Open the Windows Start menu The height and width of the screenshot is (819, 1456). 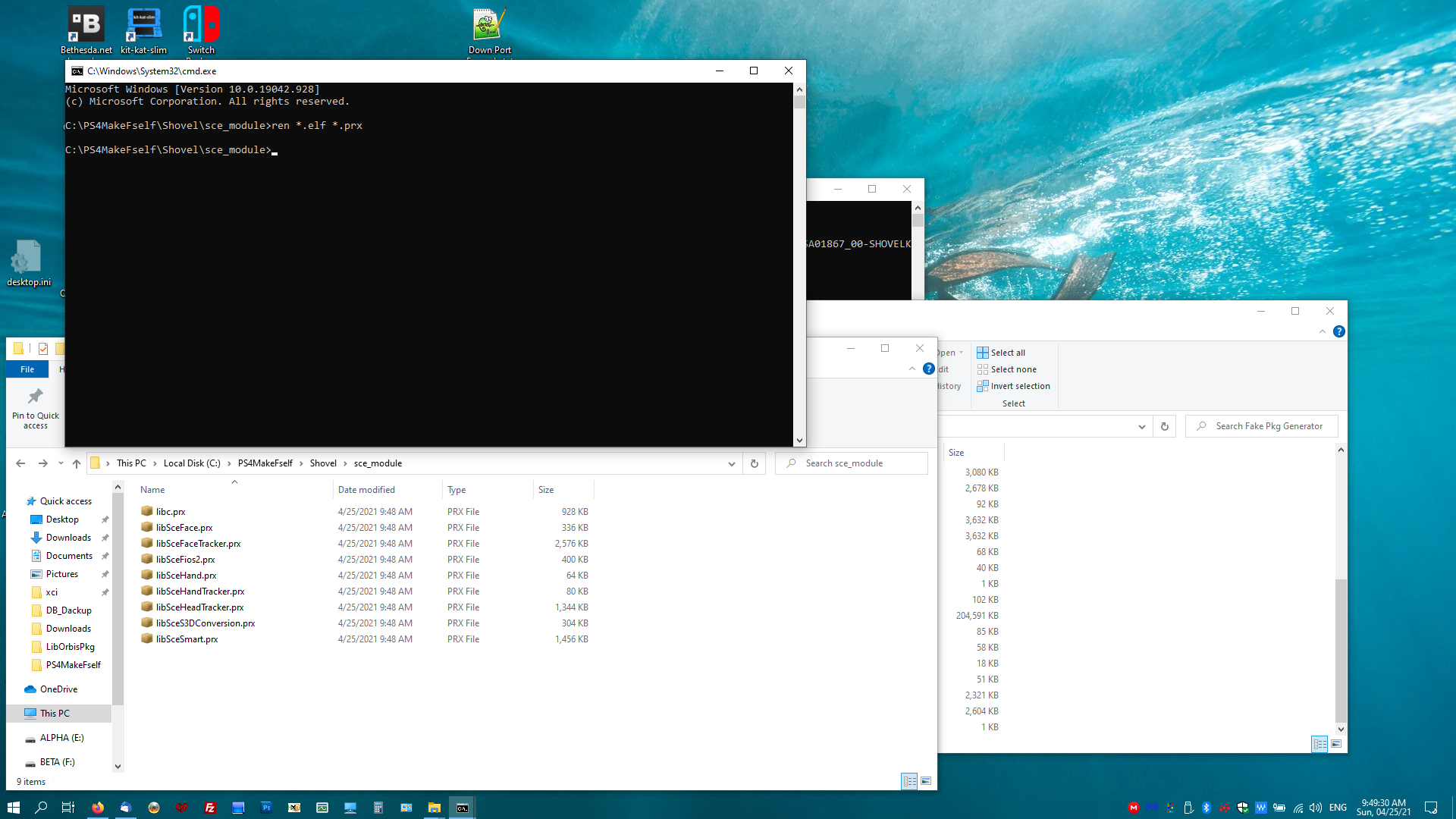click(x=14, y=808)
